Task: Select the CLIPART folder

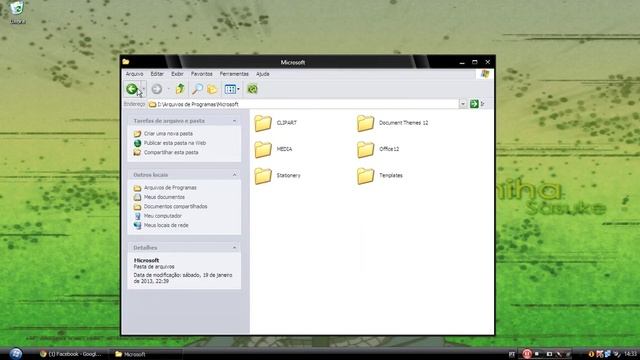Action: (276, 123)
